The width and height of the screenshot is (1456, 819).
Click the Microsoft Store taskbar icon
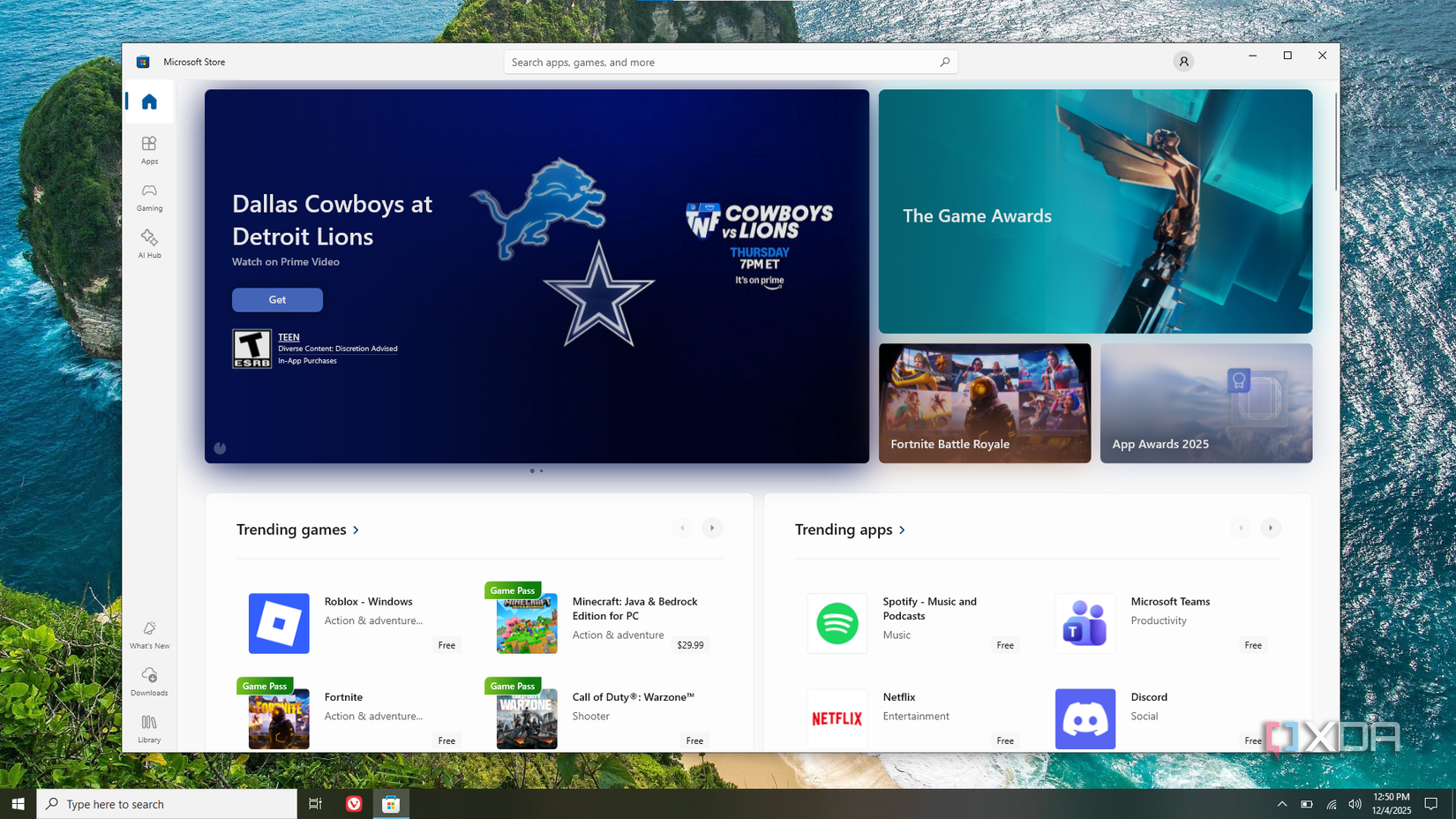(x=391, y=804)
